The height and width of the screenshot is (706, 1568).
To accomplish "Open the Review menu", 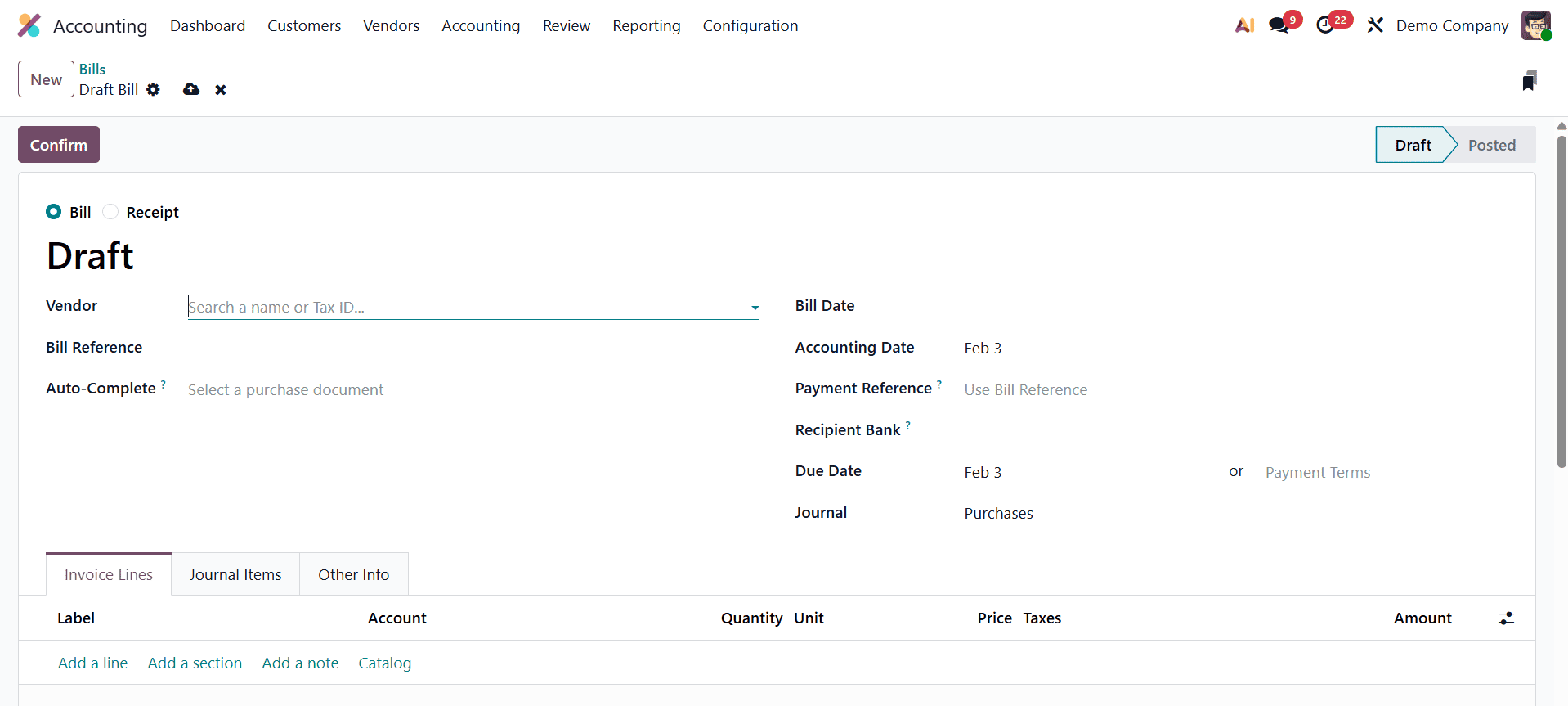I will 567,25.
